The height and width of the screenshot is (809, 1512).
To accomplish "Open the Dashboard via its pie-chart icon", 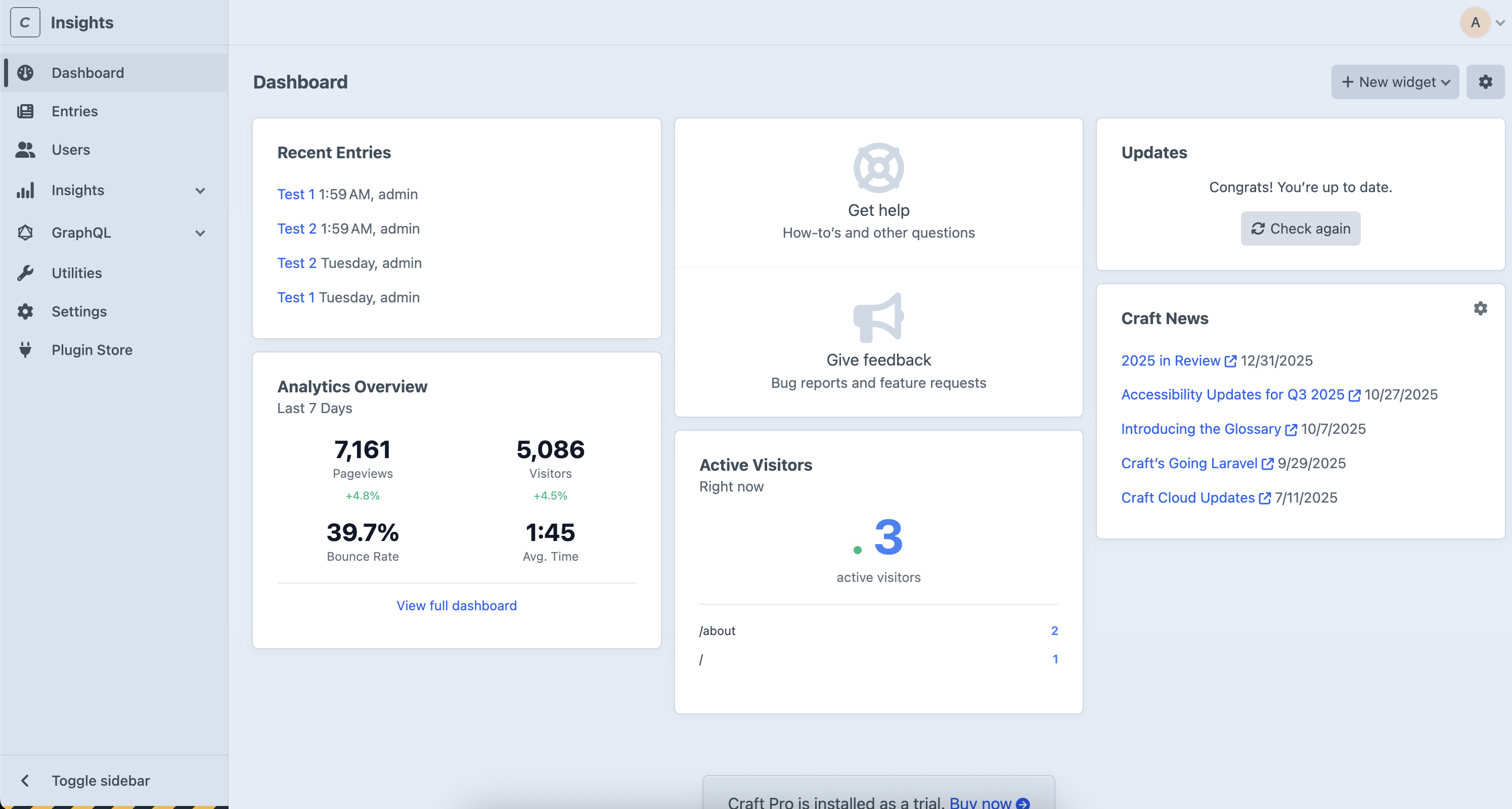I will coord(26,72).
